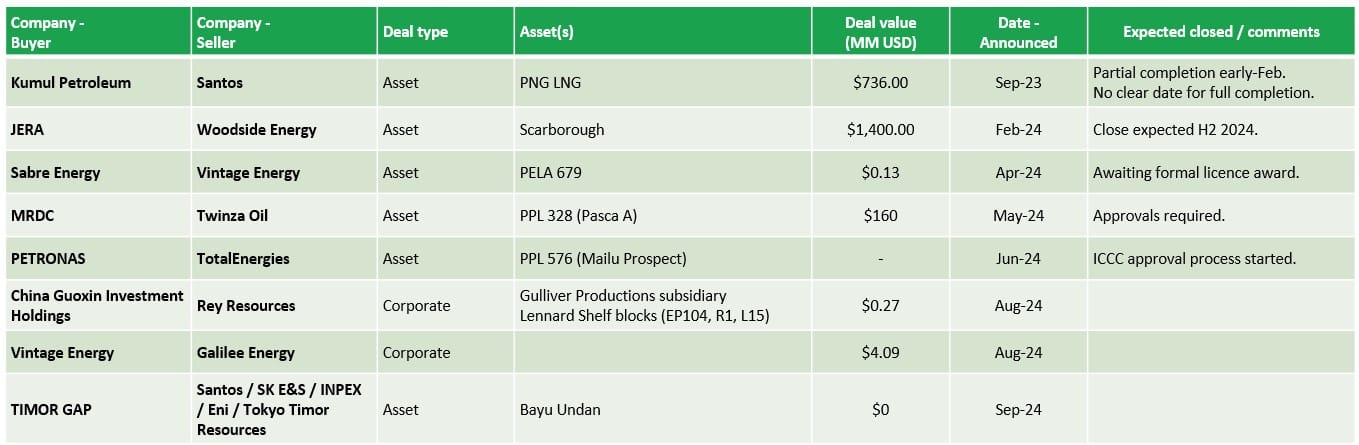Select the Scarborough asset cell
The width and height of the screenshot is (1359, 445).
click(562, 130)
